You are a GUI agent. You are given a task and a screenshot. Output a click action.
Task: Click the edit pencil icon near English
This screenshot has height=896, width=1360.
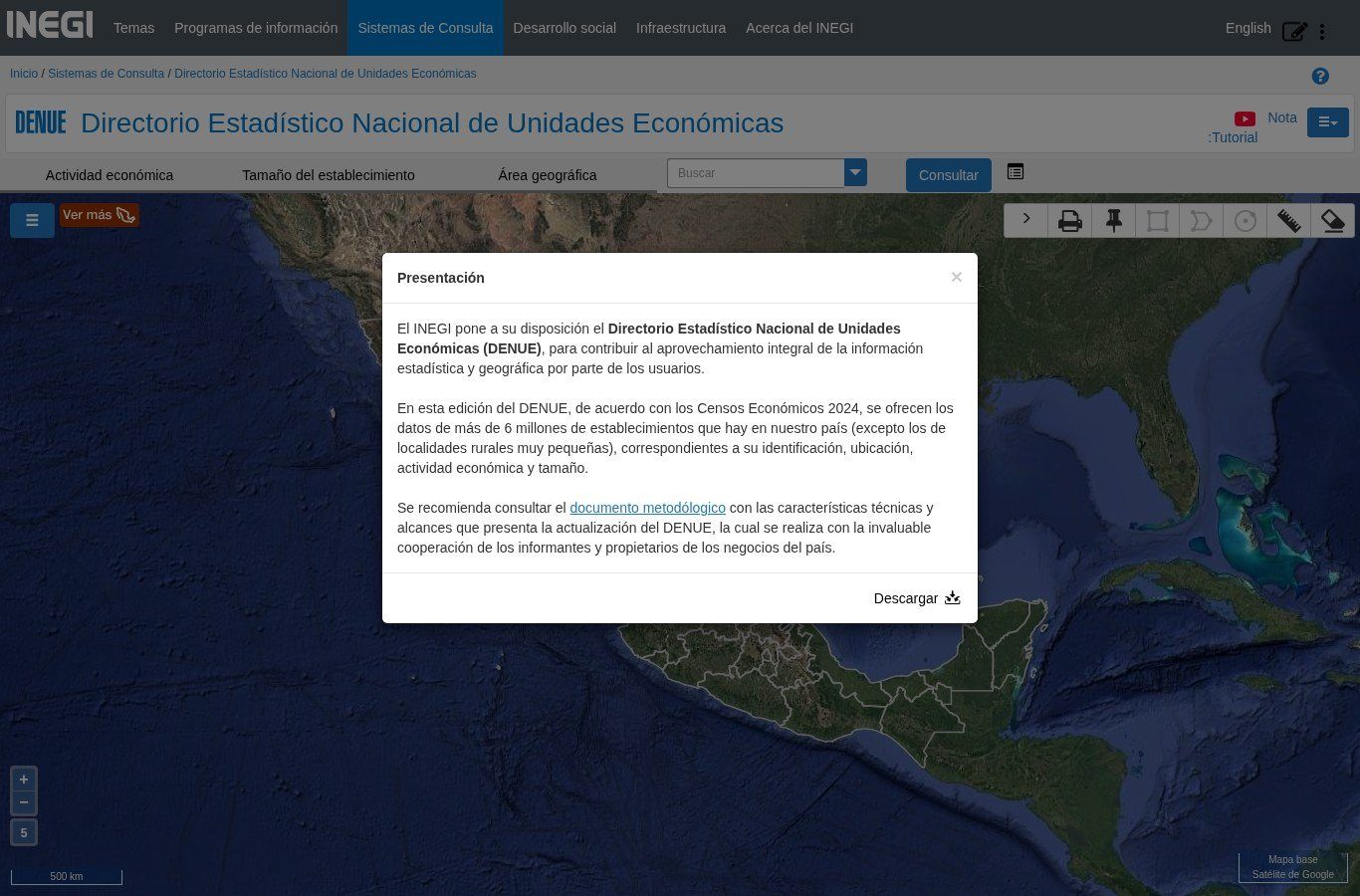click(1294, 31)
